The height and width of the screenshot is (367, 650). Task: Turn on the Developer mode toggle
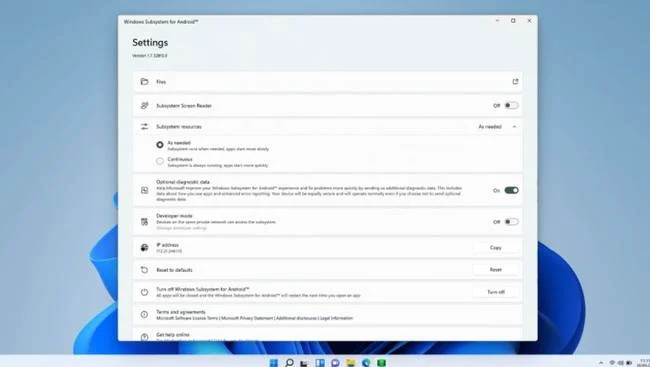(x=511, y=222)
